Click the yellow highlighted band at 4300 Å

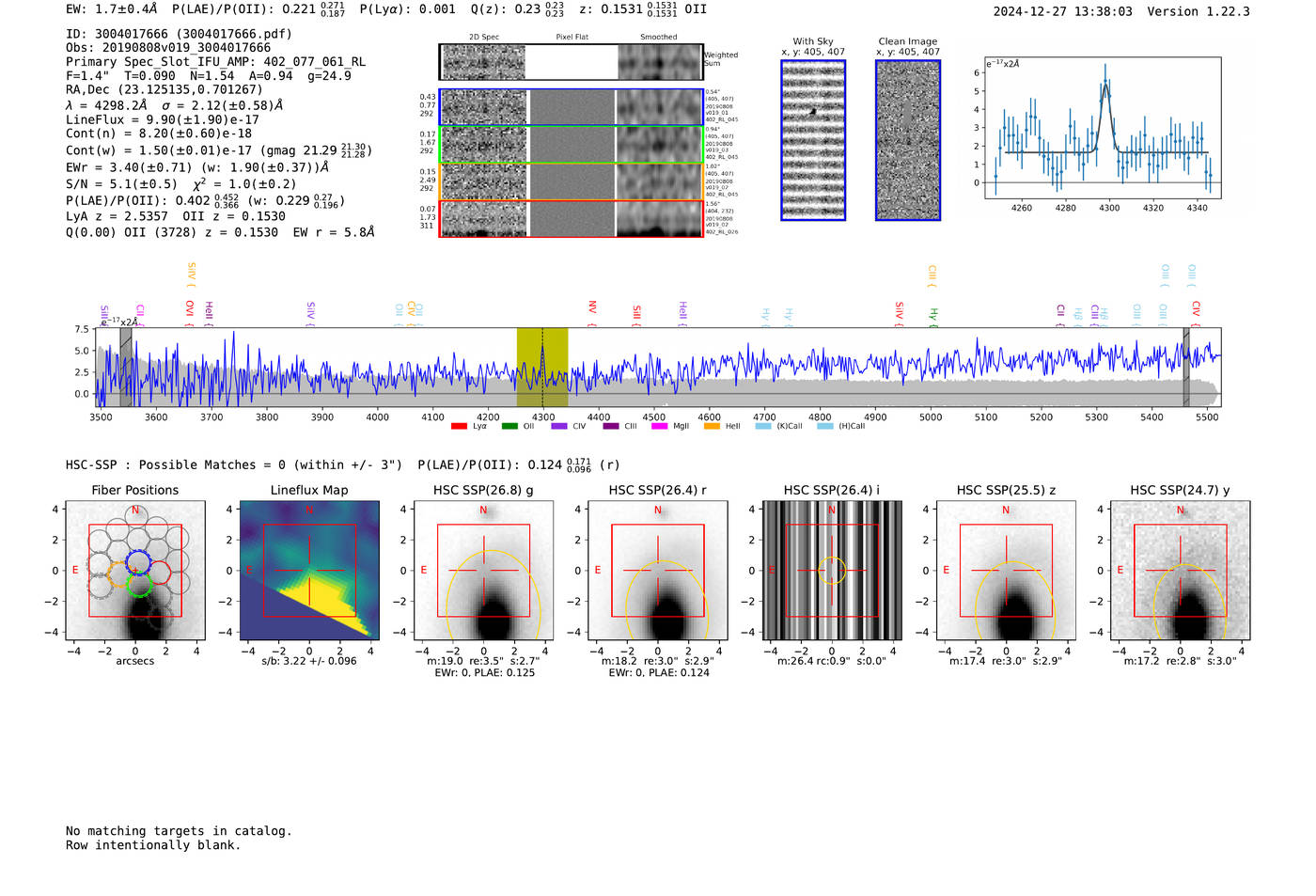pos(542,368)
